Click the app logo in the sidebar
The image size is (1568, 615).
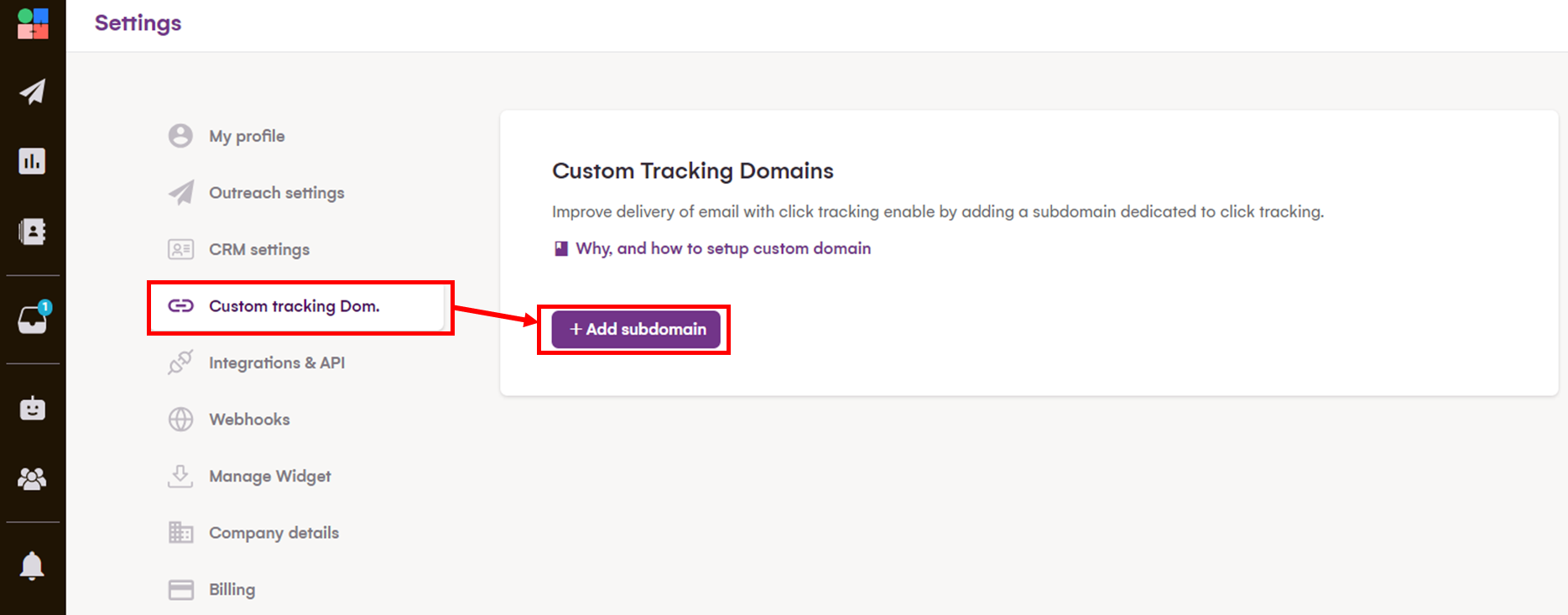33,23
